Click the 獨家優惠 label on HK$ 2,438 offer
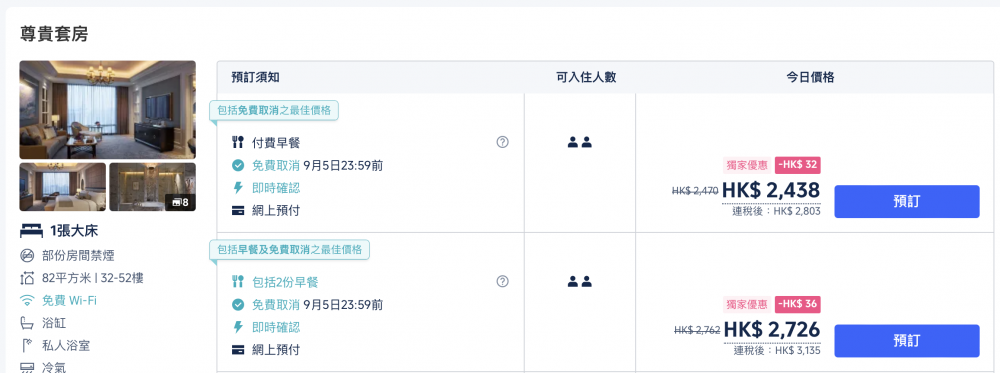 (x=747, y=165)
